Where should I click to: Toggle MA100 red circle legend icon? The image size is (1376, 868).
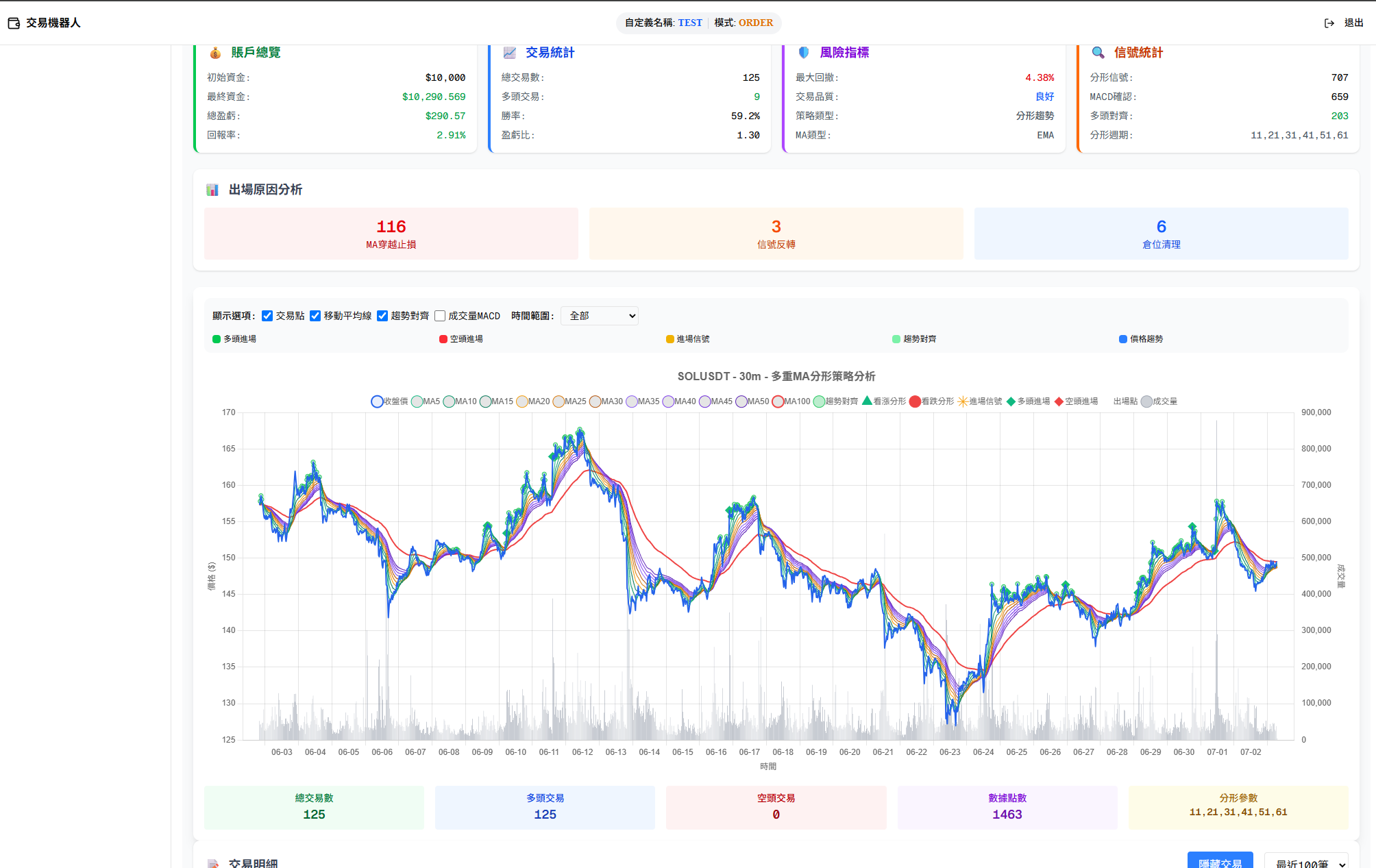coord(777,401)
